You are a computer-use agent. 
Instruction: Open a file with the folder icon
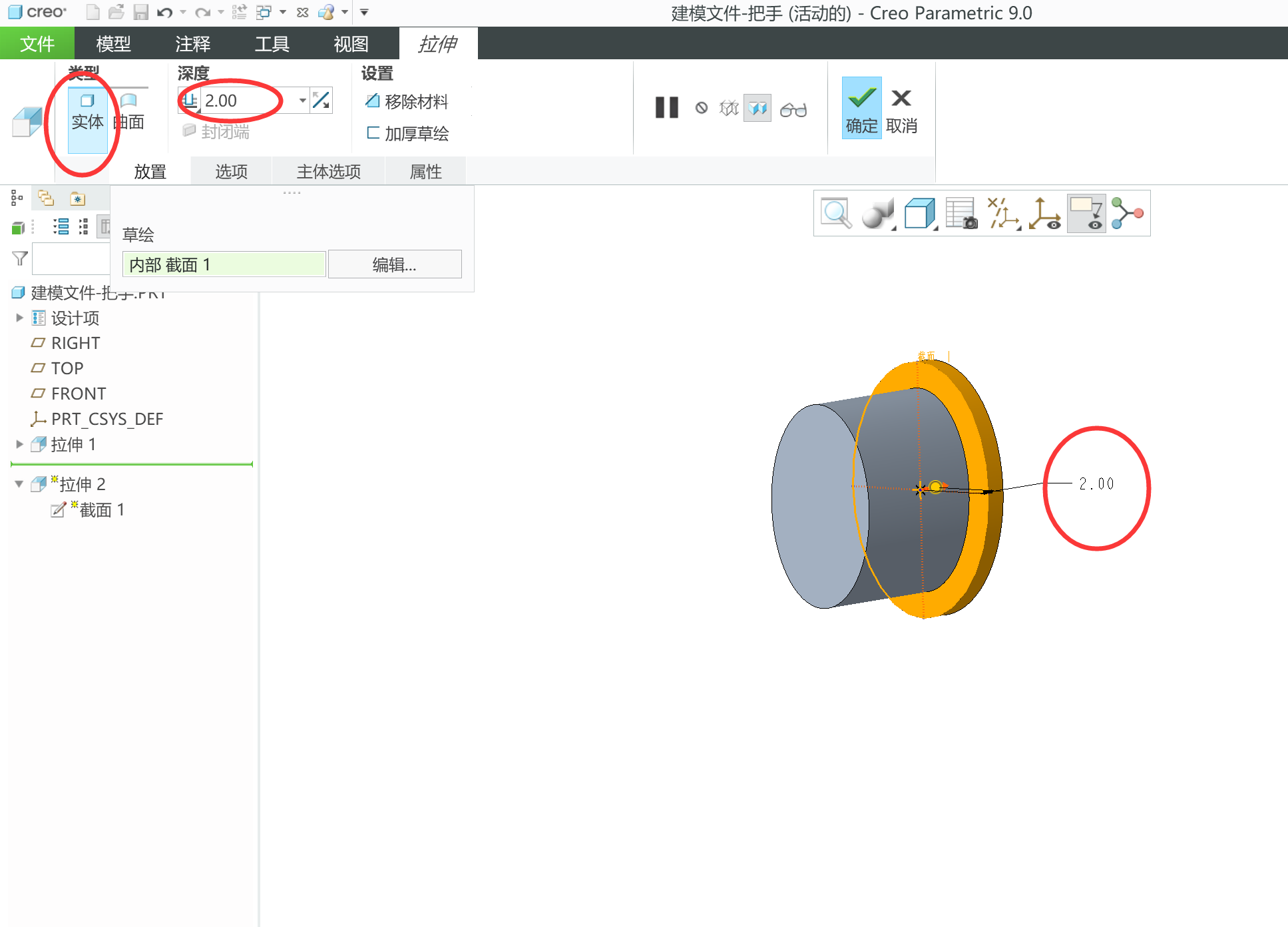(x=116, y=12)
